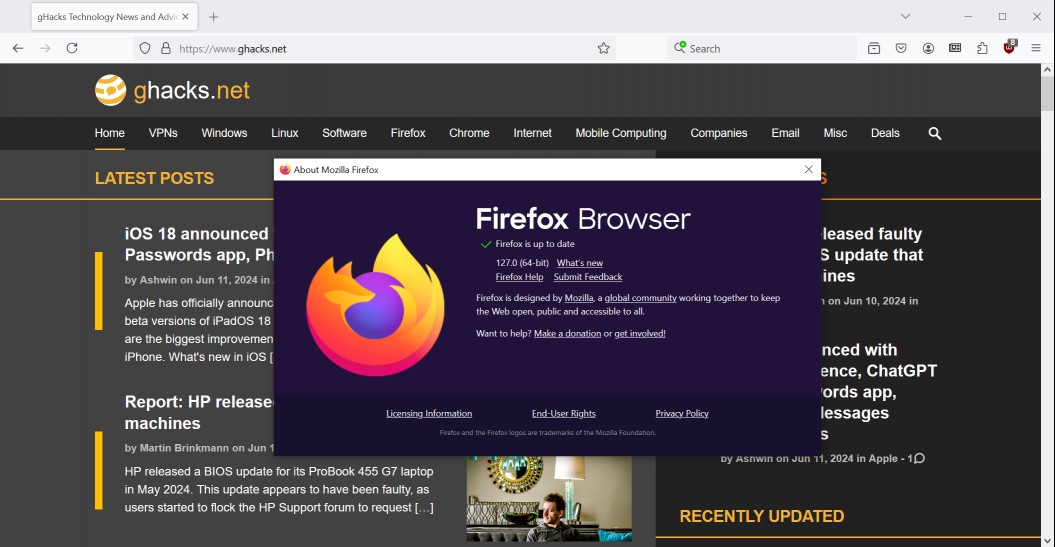Viewport: 1055px width, 547px height.
Task: Click version text 127.0 (64-bit)
Action: pyautogui.click(x=522, y=263)
